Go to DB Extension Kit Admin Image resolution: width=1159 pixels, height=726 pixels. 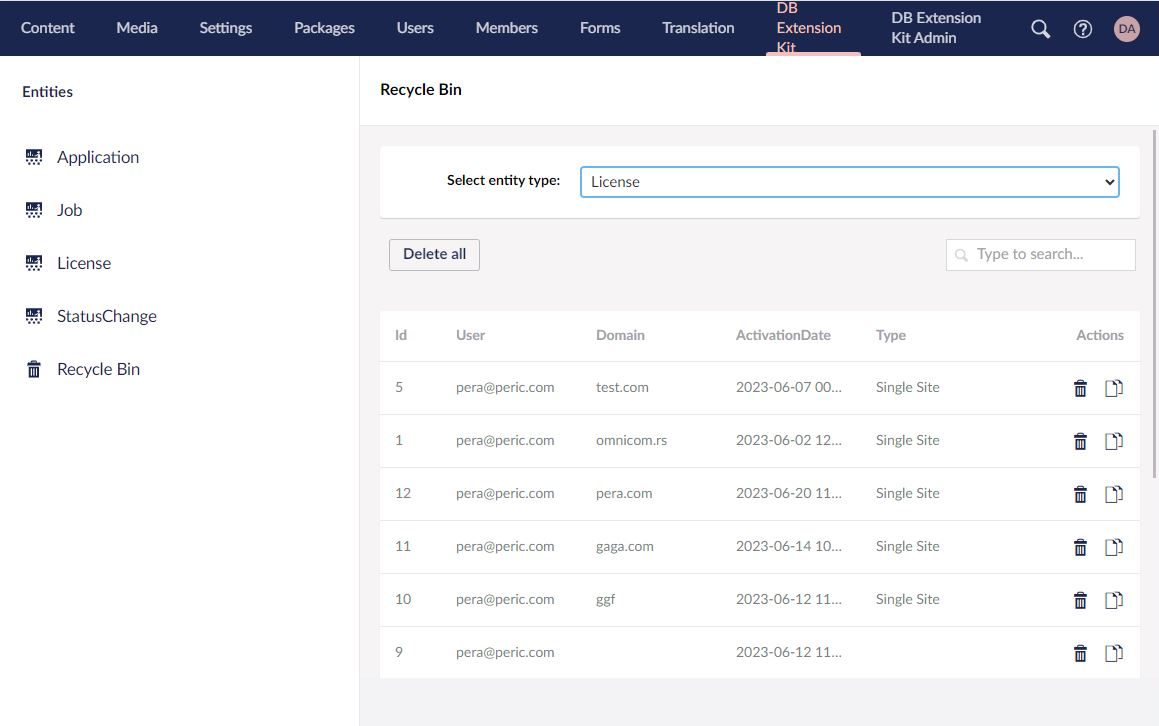935,27
